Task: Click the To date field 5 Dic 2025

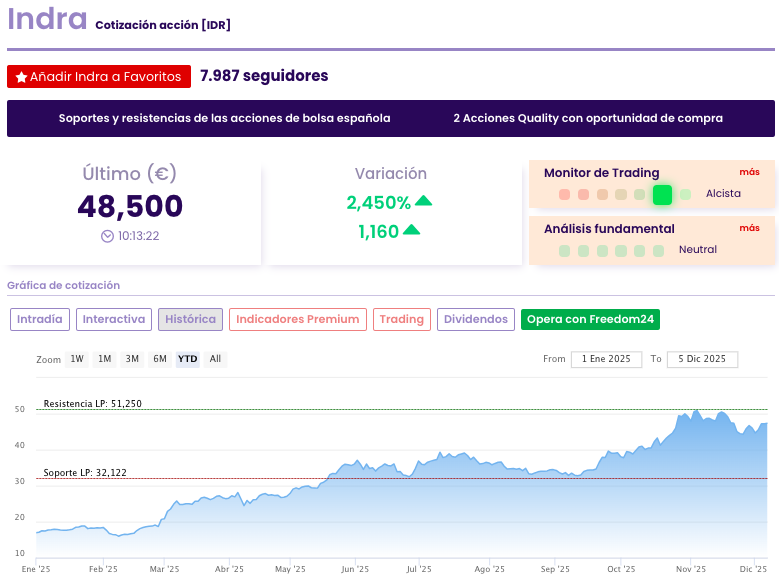Action: [702, 359]
